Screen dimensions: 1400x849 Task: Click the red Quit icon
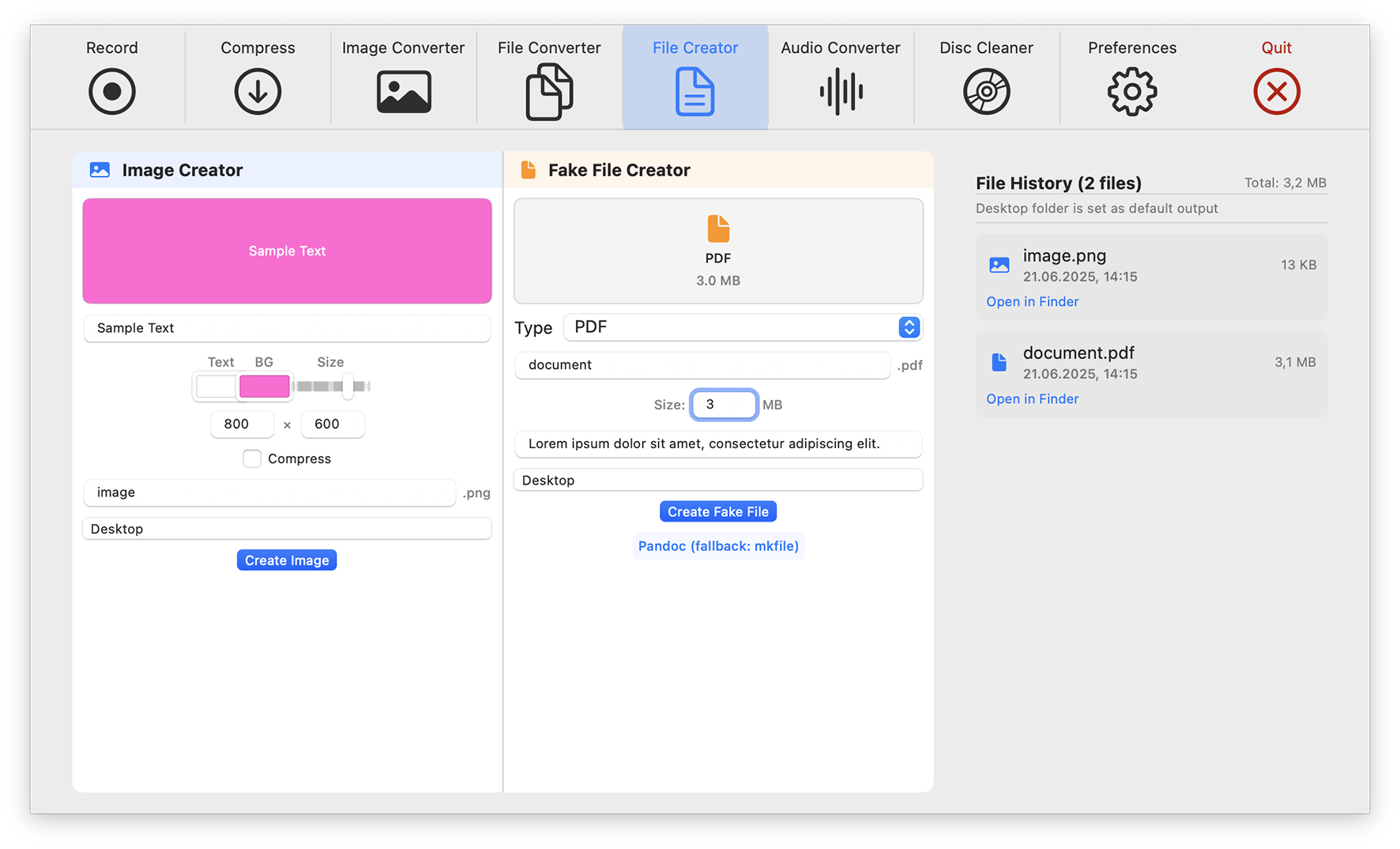tap(1277, 91)
